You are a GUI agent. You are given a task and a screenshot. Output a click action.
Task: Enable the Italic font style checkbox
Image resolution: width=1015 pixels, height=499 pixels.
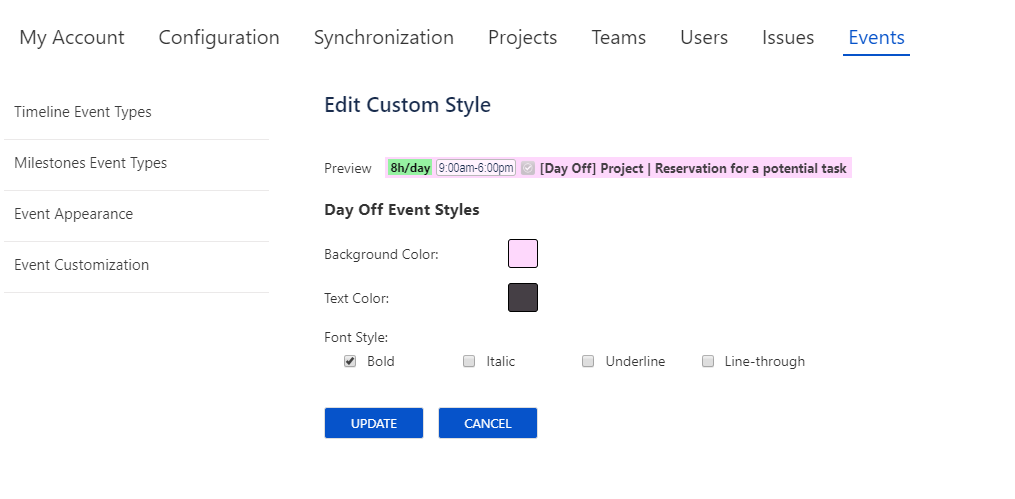tap(469, 362)
